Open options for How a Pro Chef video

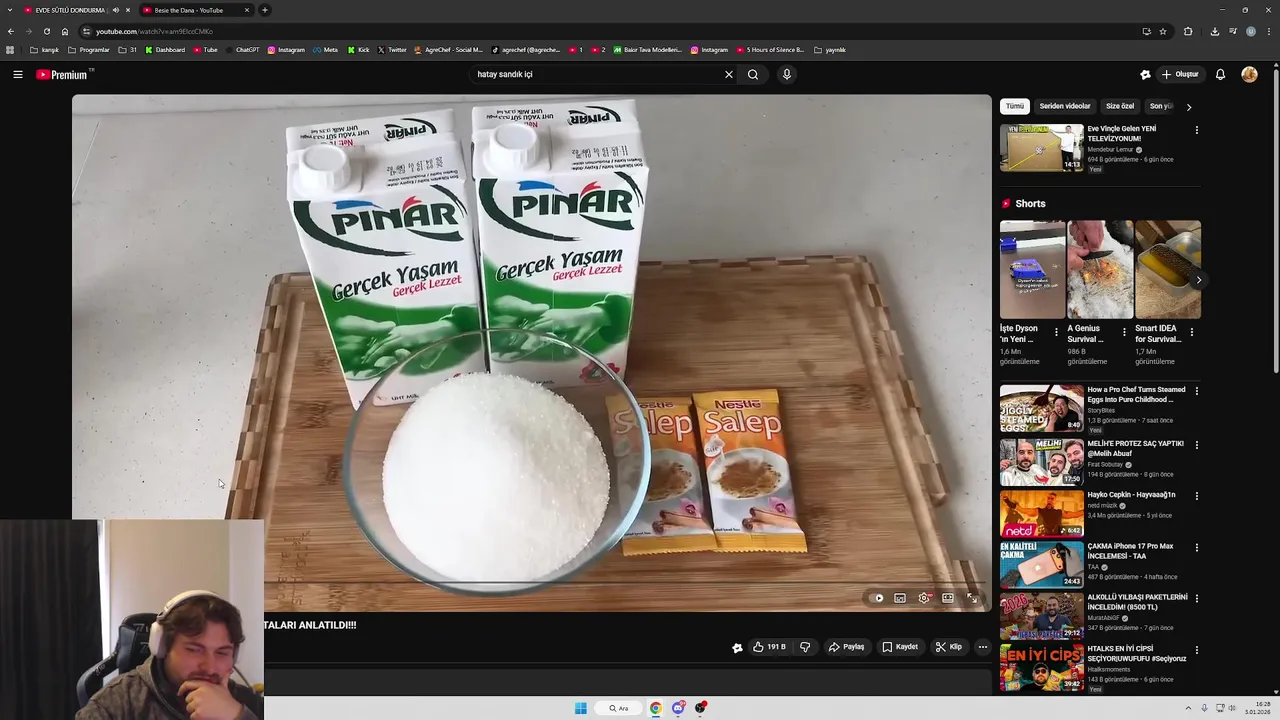click(x=1196, y=391)
